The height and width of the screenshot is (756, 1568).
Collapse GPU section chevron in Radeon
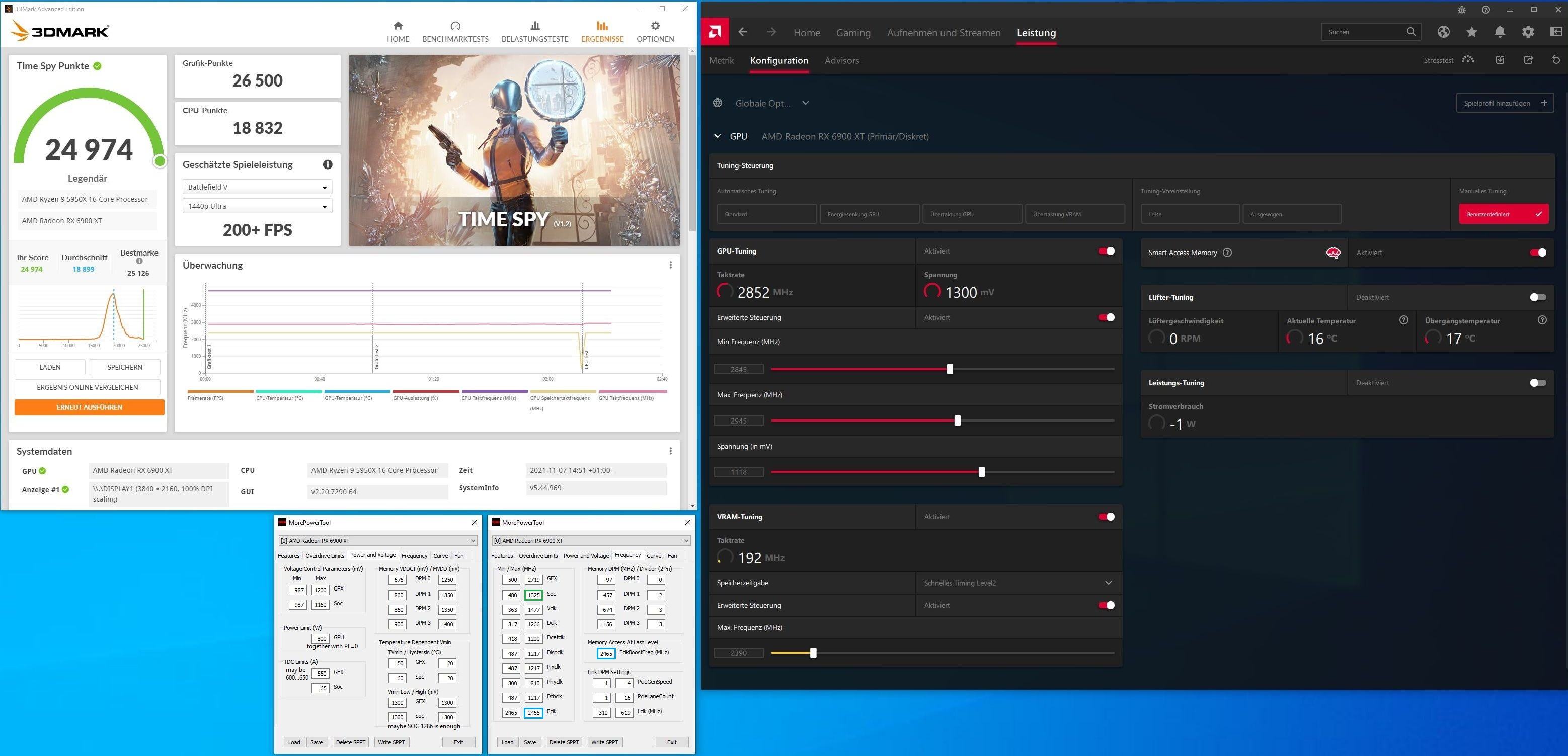click(x=717, y=136)
